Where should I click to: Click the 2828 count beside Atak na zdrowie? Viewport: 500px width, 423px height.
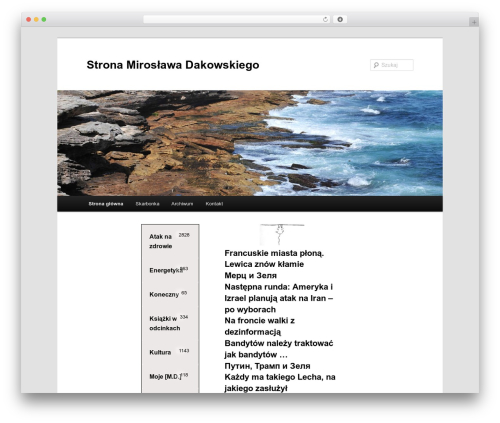[184, 235]
